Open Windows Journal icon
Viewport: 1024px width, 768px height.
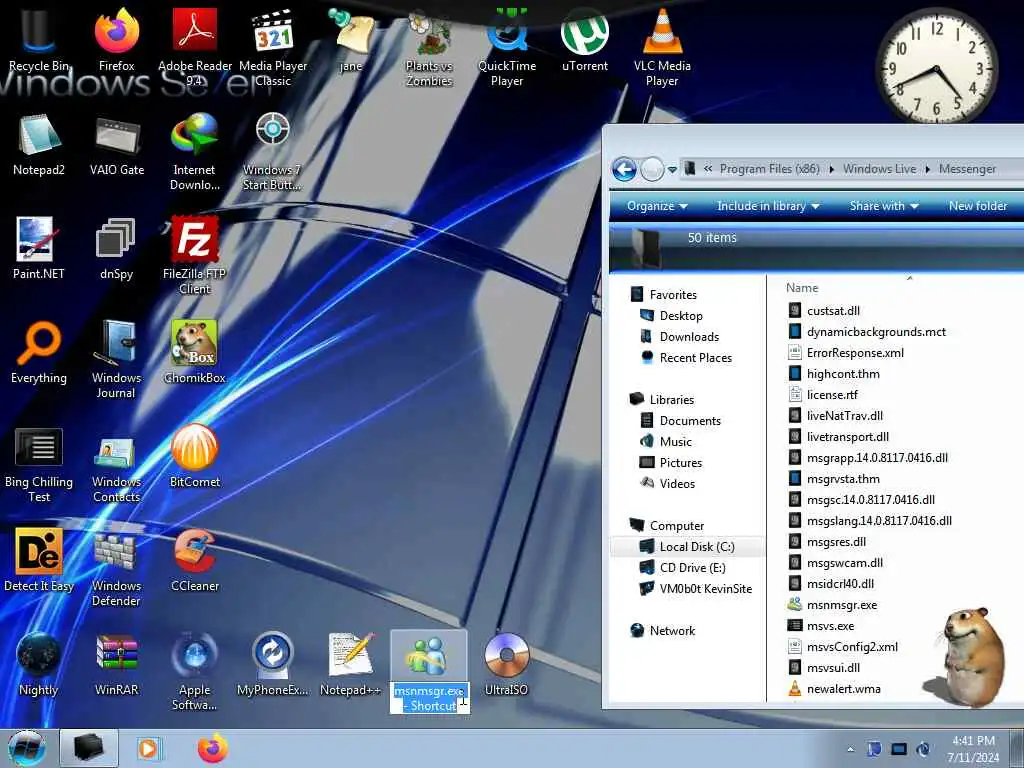click(116, 359)
